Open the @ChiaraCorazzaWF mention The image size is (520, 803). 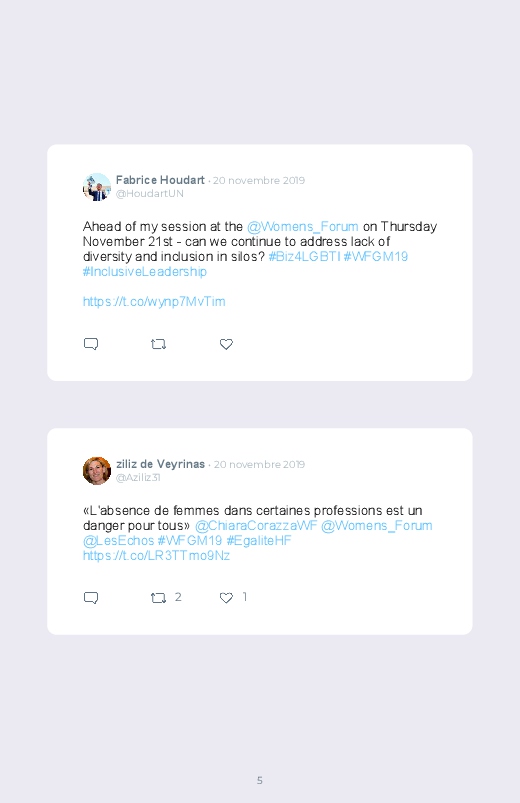pyautogui.click(x=256, y=525)
